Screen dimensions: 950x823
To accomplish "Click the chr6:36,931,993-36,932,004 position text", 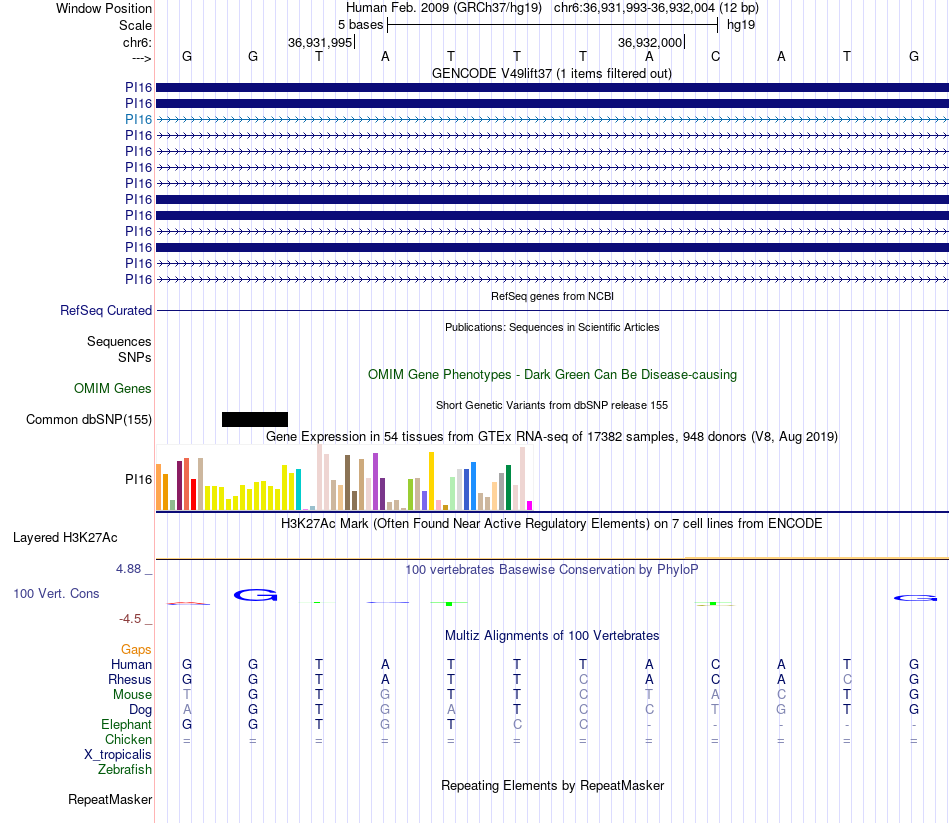I will point(635,8).
